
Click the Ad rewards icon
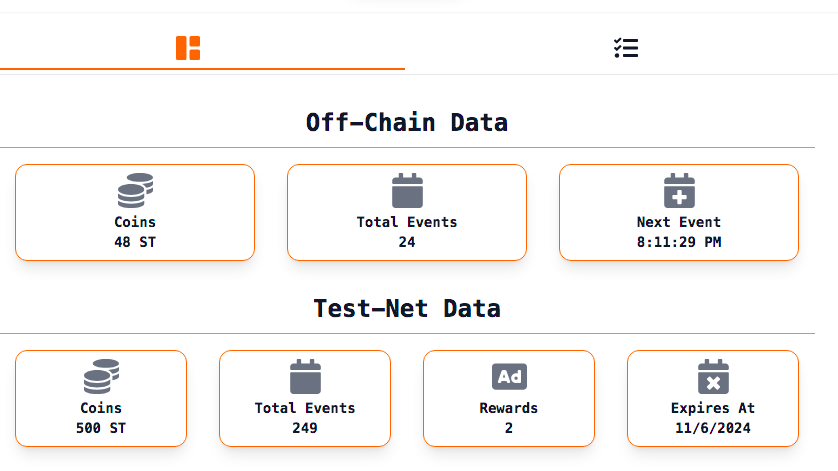click(509, 376)
